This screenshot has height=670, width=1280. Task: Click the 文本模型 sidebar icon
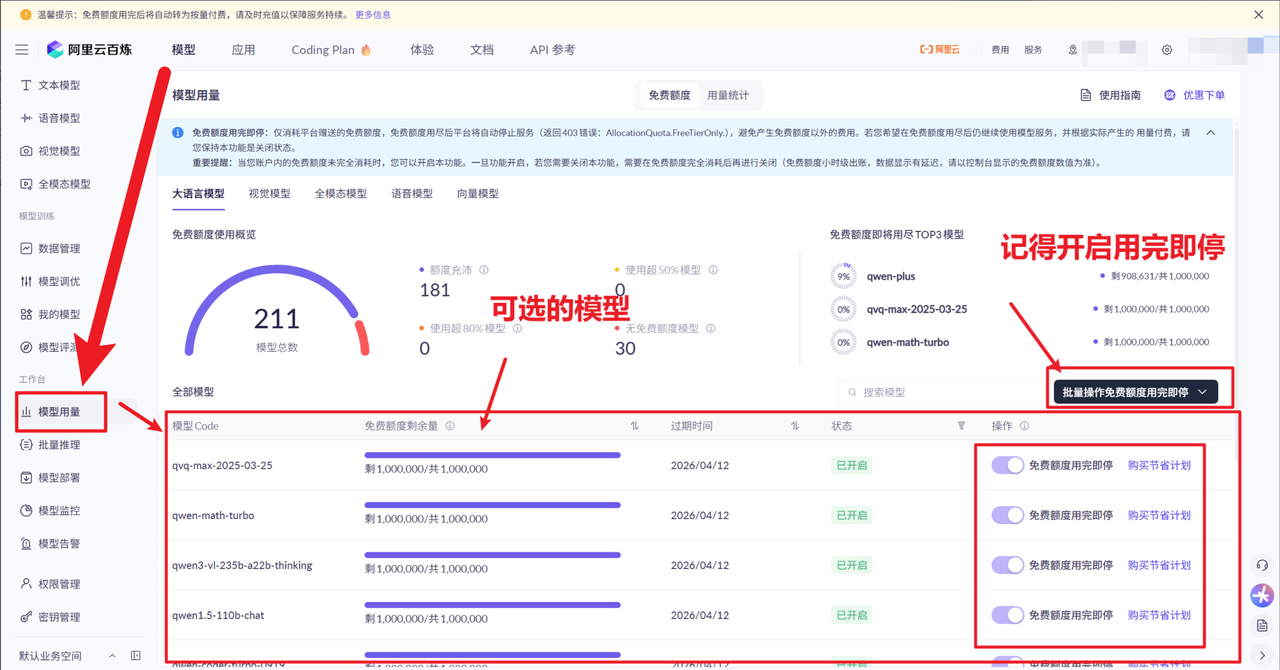[26, 86]
